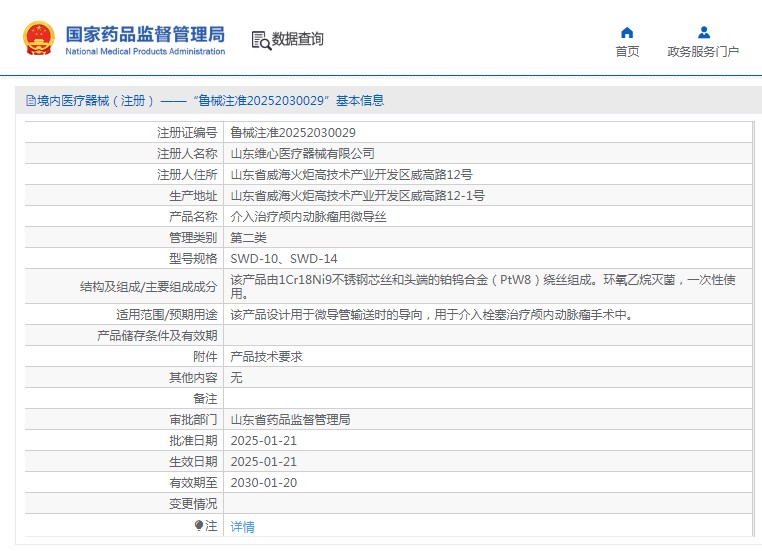Click the national emblem logo
Screen dimensions: 762x551
tap(38, 38)
